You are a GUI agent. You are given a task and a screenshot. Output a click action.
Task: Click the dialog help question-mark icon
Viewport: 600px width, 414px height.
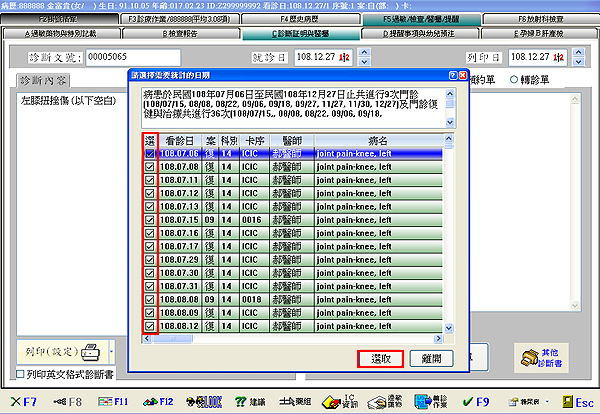click(452, 74)
